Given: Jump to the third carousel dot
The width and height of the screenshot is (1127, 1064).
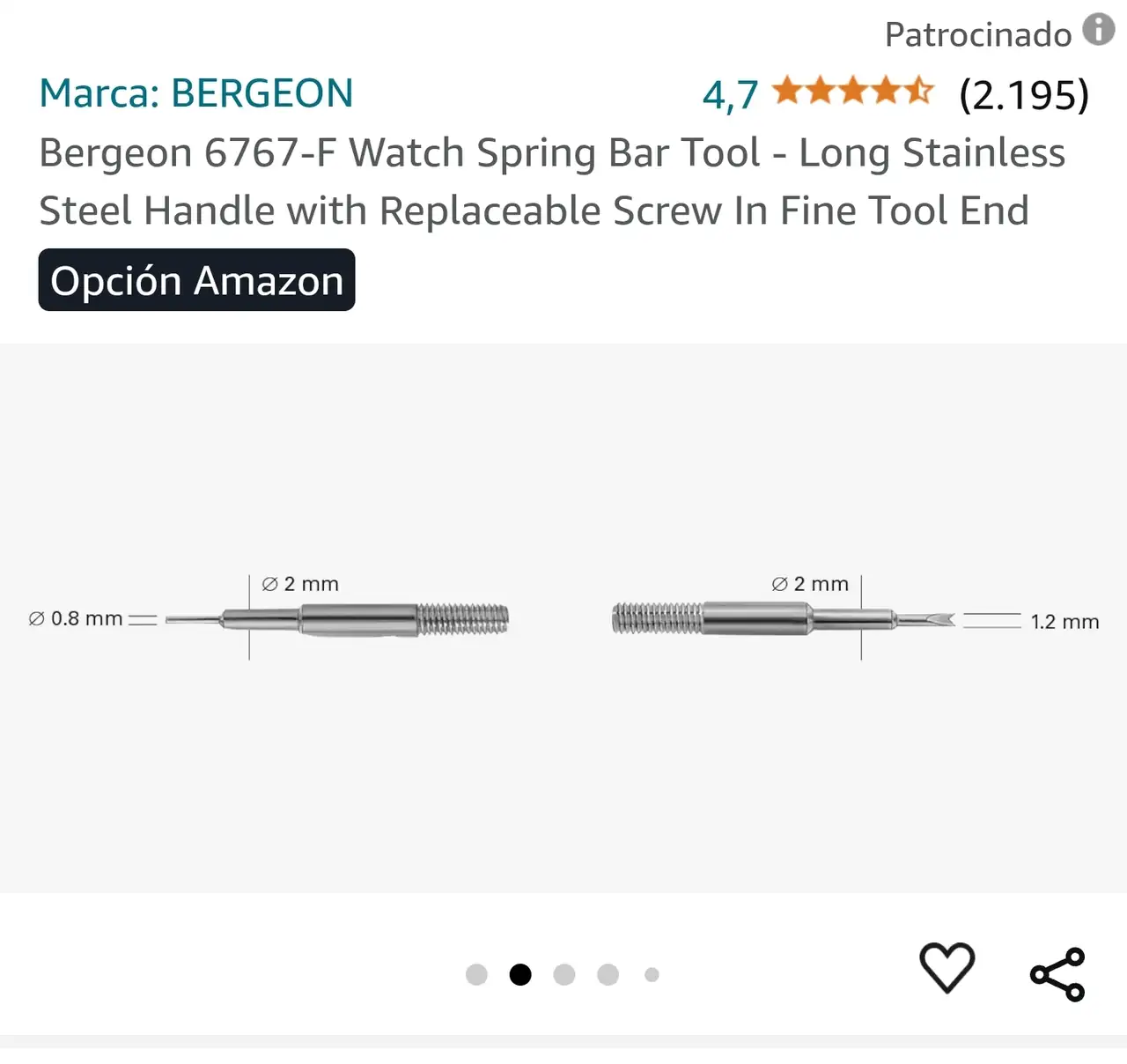Looking at the screenshot, I should click(564, 974).
